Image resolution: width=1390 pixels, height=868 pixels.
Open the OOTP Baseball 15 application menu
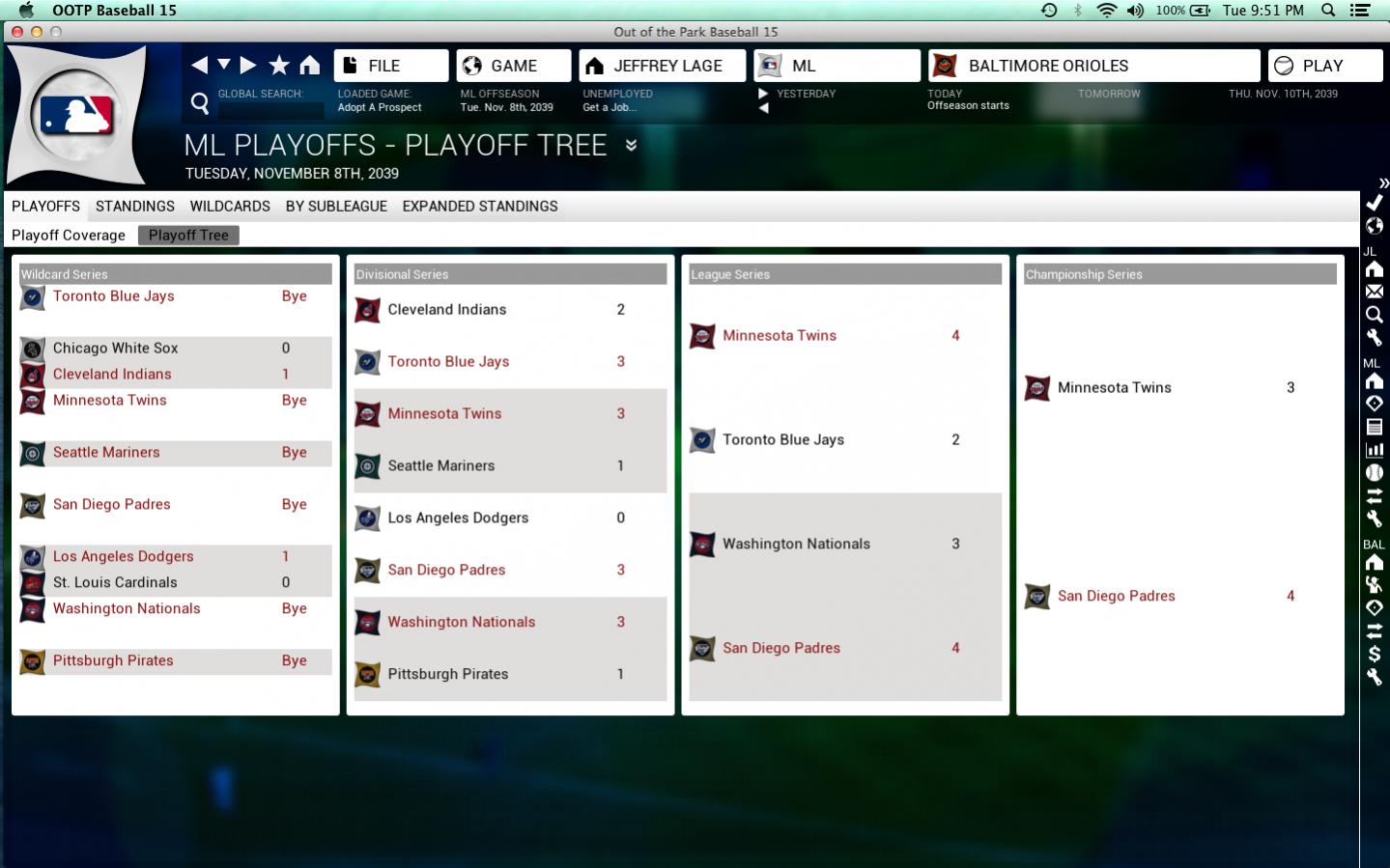click(x=114, y=10)
